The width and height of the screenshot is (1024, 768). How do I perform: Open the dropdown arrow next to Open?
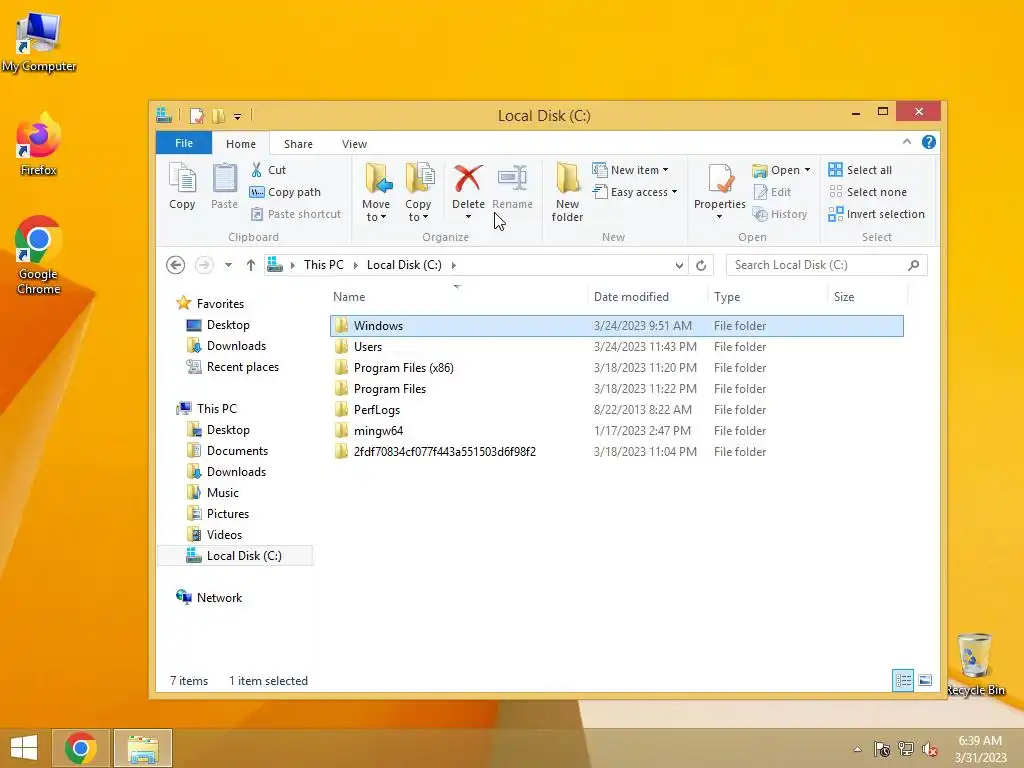(807, 170)
